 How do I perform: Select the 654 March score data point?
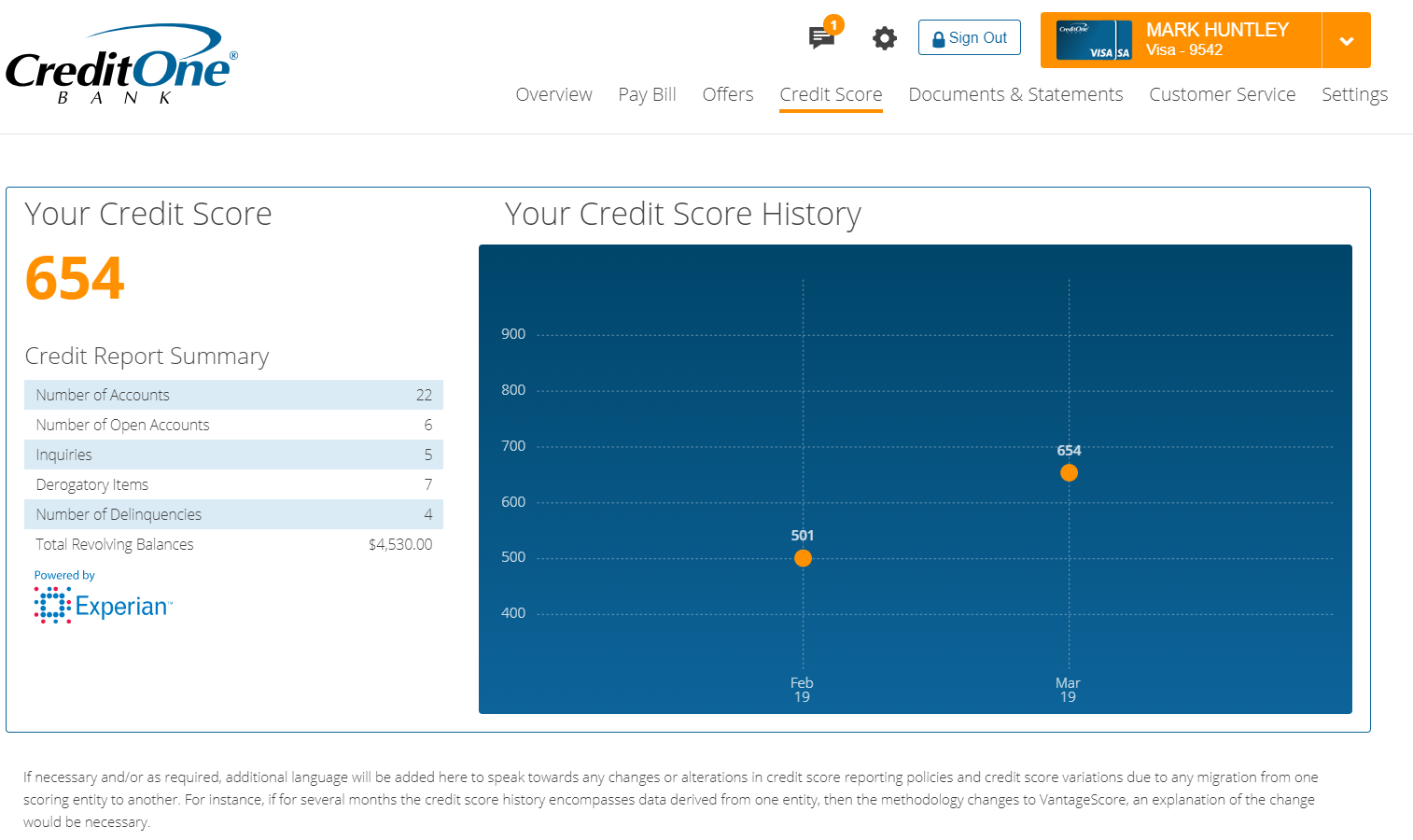1069,472
